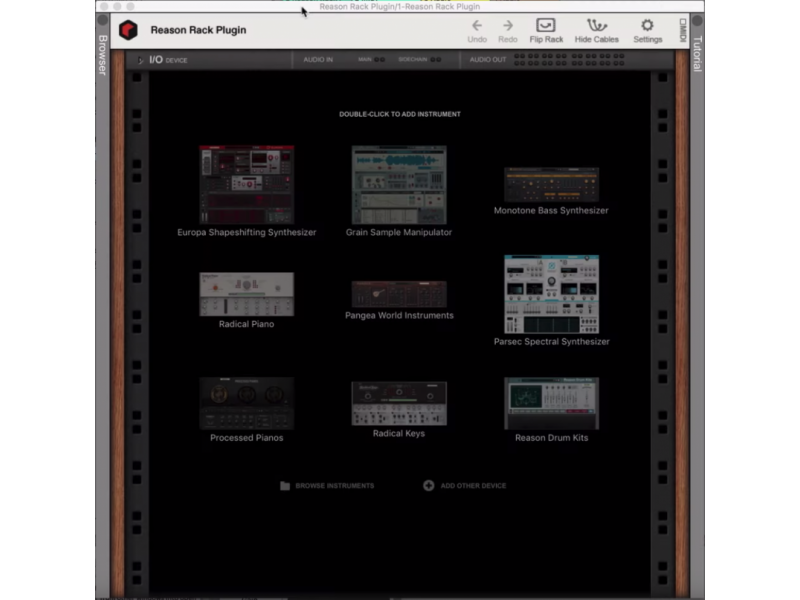
Task: Hide cables using Hide Cables icon
Action: (596, 25)
